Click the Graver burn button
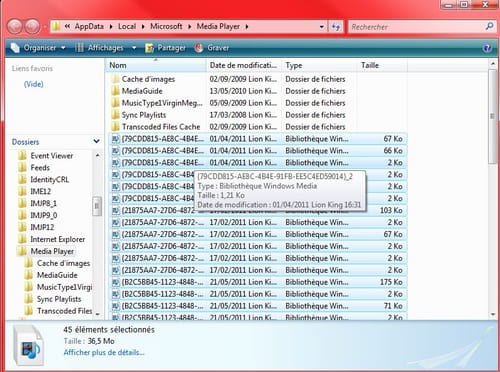This screenshot has width=500, height=372. click(x=212, y=48)
